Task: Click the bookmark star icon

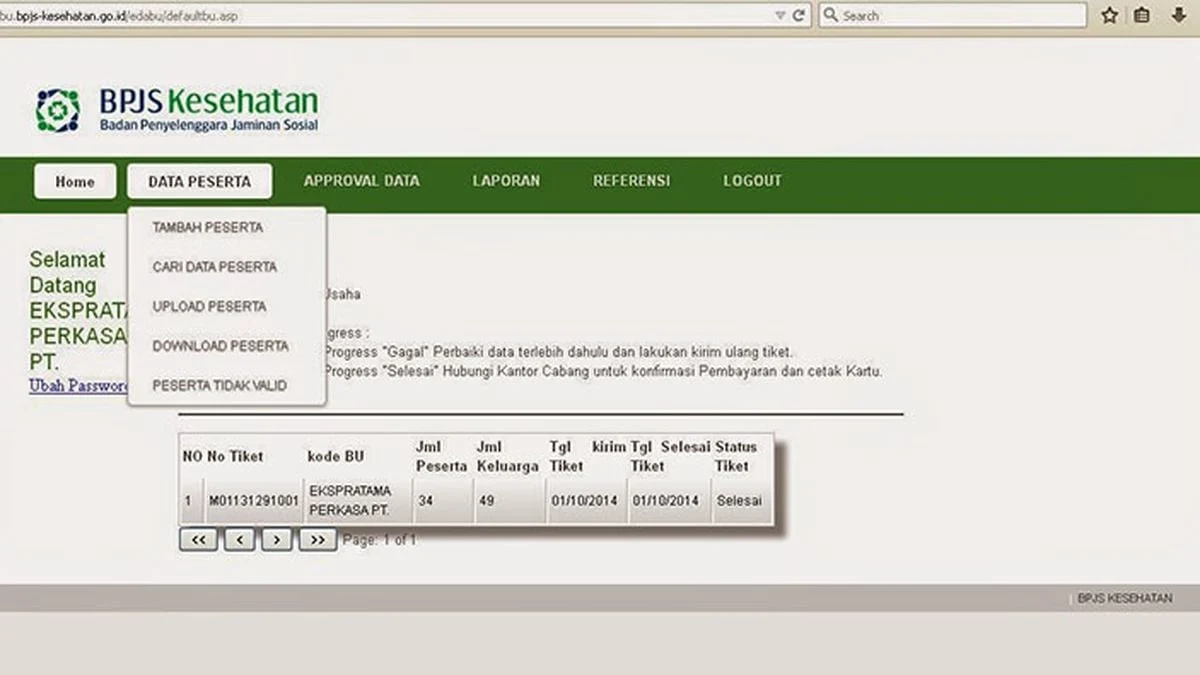Action: pos(1109,15)
